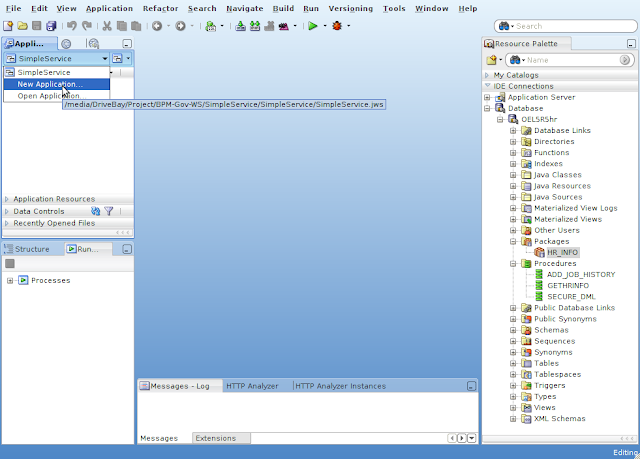Click the Paste toolbar icon

(136, 26)
